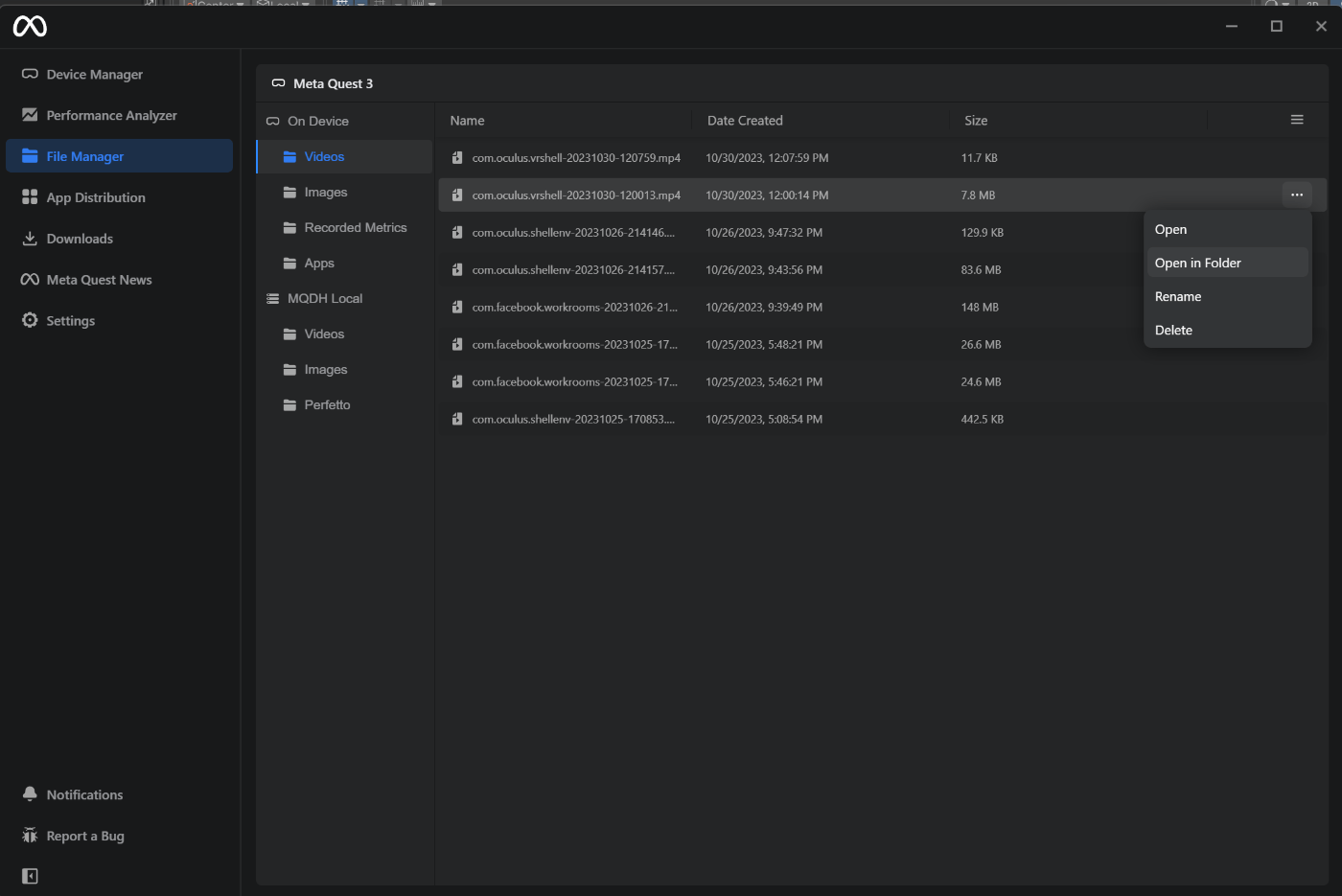Viewport: 1342px width, 896px height.
Task: Minimize the application window
Action: click(1232, 27)
